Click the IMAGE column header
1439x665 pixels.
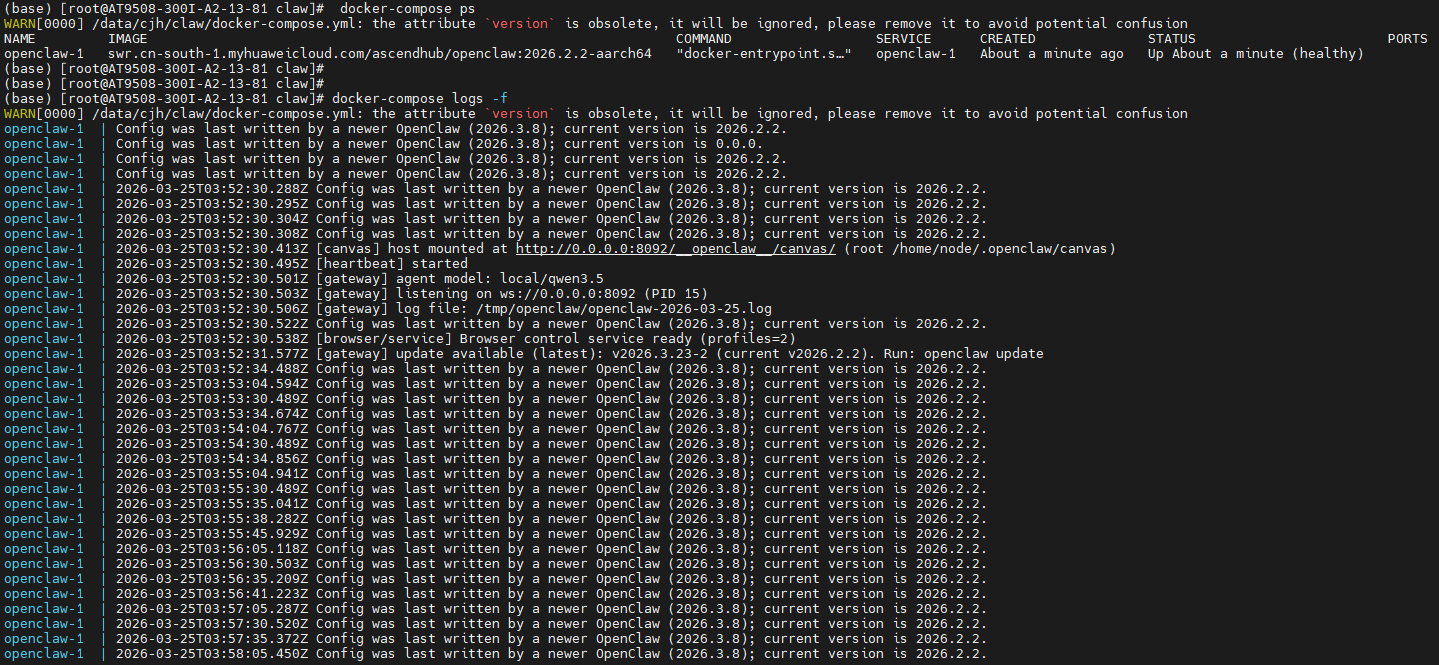point(128,39)
